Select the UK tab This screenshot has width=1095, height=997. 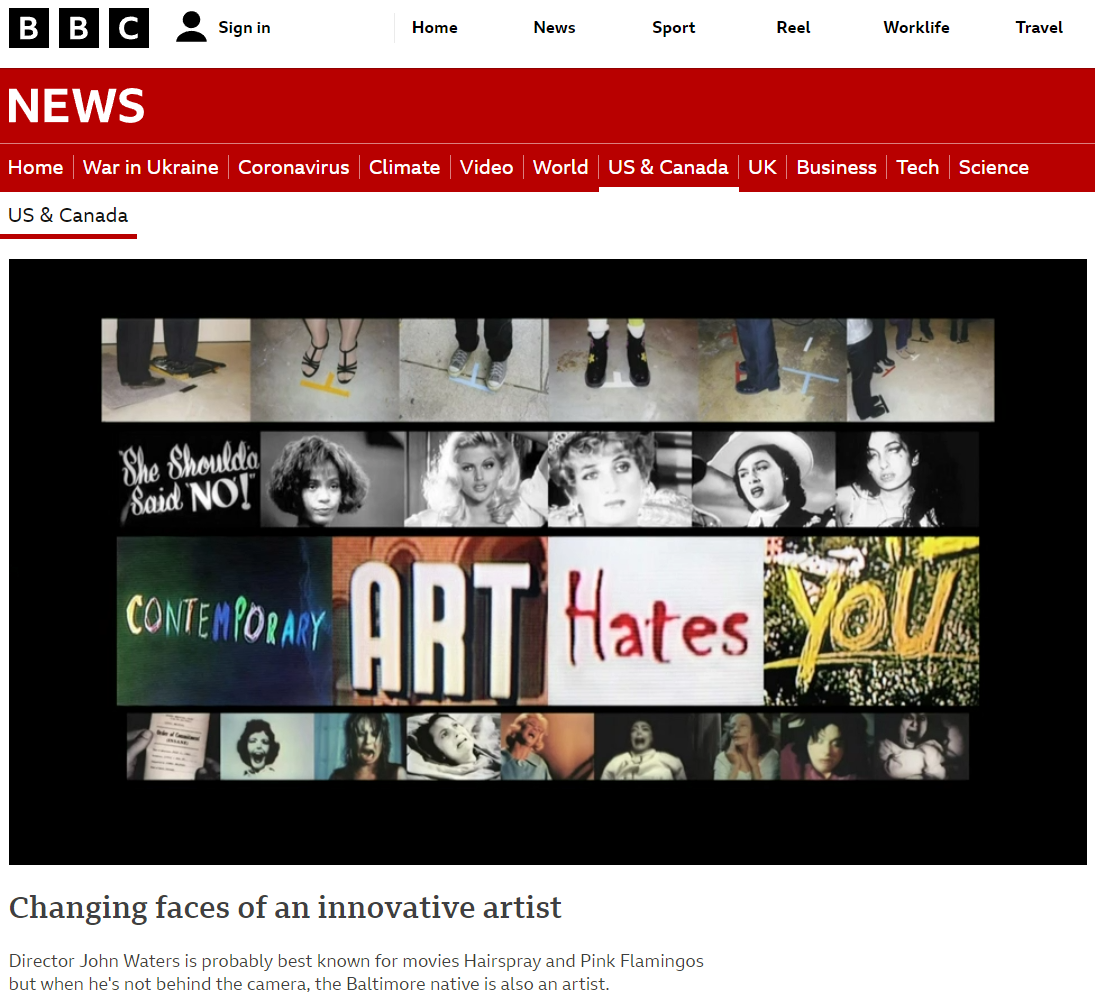pyautogui.click(x=762, y=168)
